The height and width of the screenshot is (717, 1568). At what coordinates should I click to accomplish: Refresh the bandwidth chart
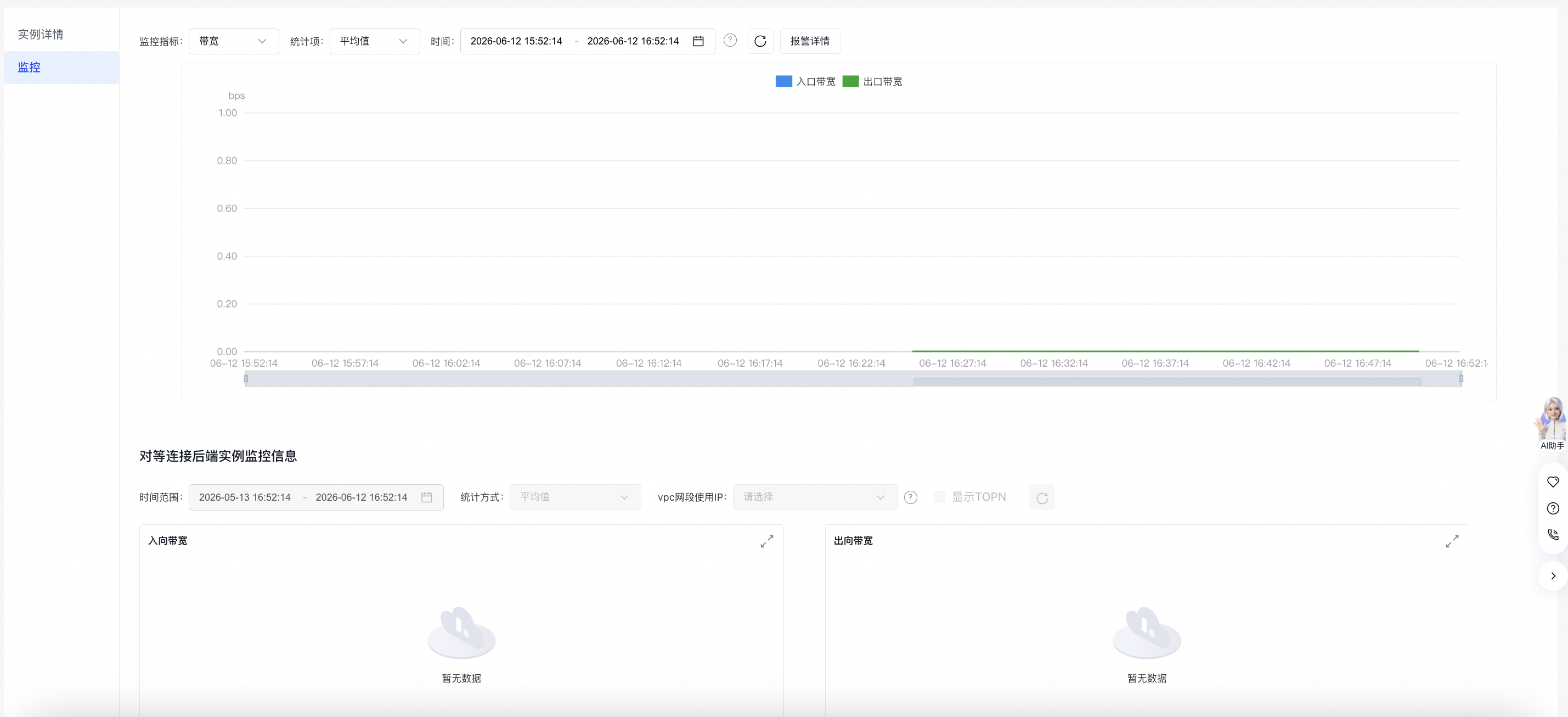pyautogui.click(x=760, y=41)
